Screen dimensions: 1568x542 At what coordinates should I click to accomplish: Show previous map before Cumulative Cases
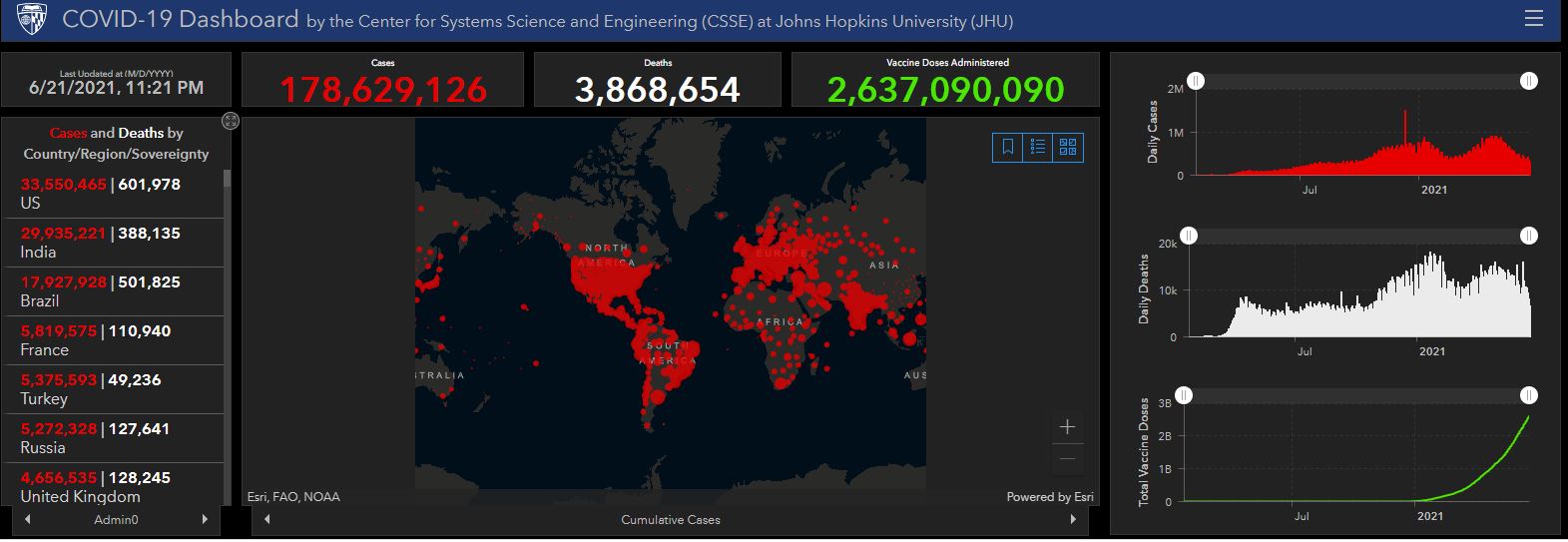pos(266,519)
